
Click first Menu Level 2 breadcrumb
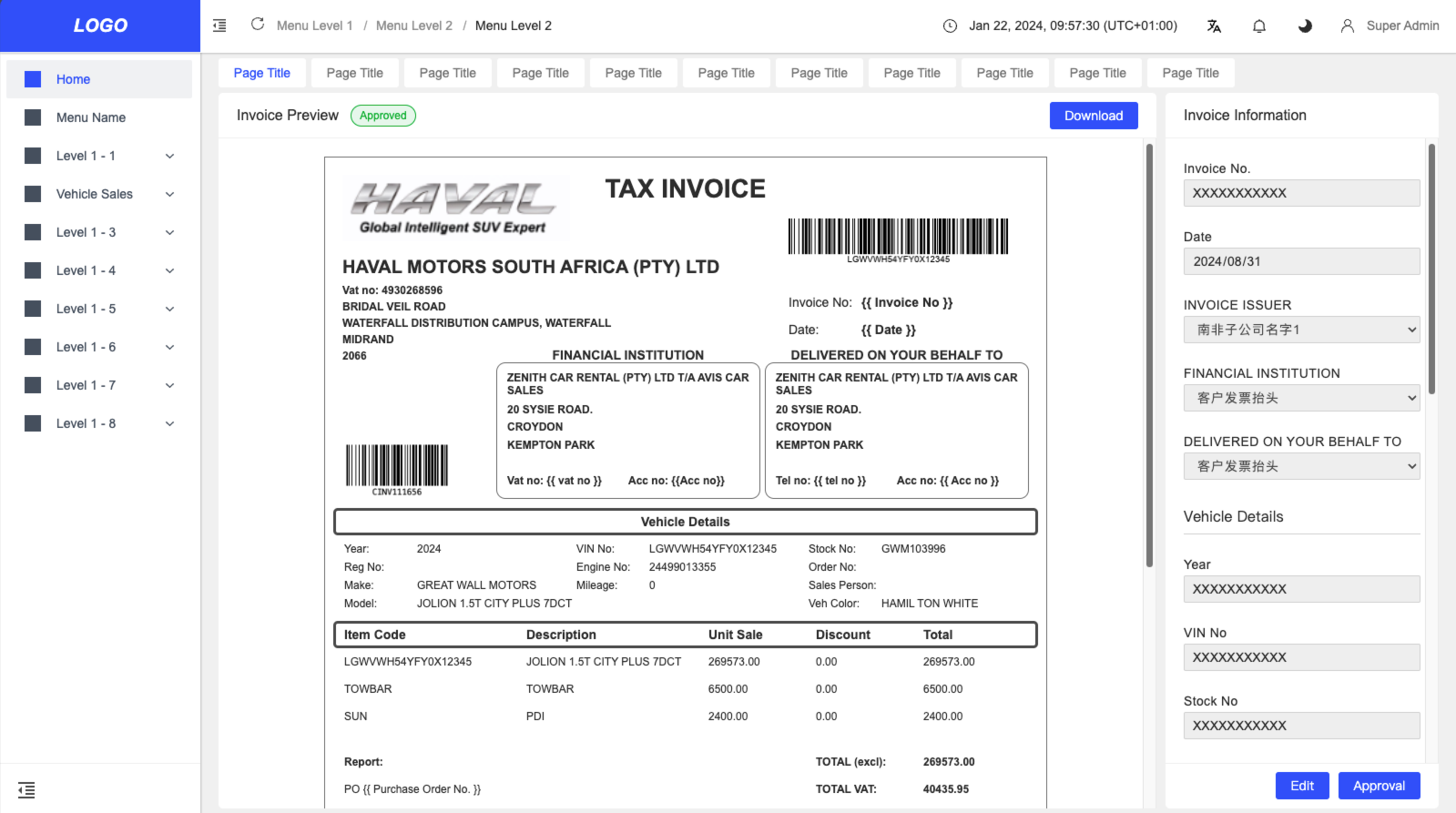click(414, 25)
